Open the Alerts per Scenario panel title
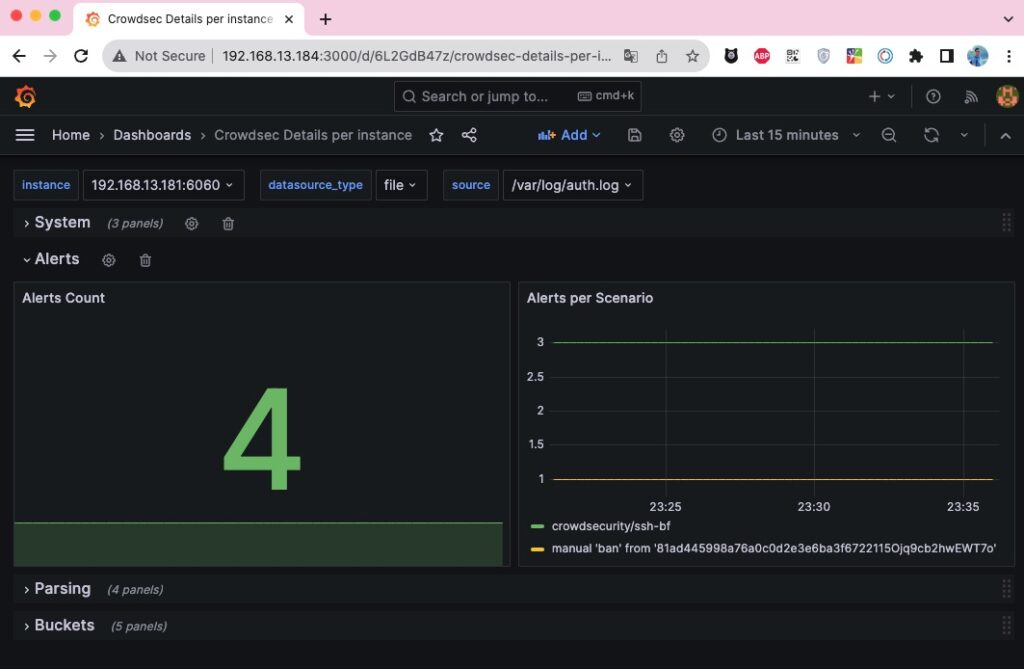 590,298
